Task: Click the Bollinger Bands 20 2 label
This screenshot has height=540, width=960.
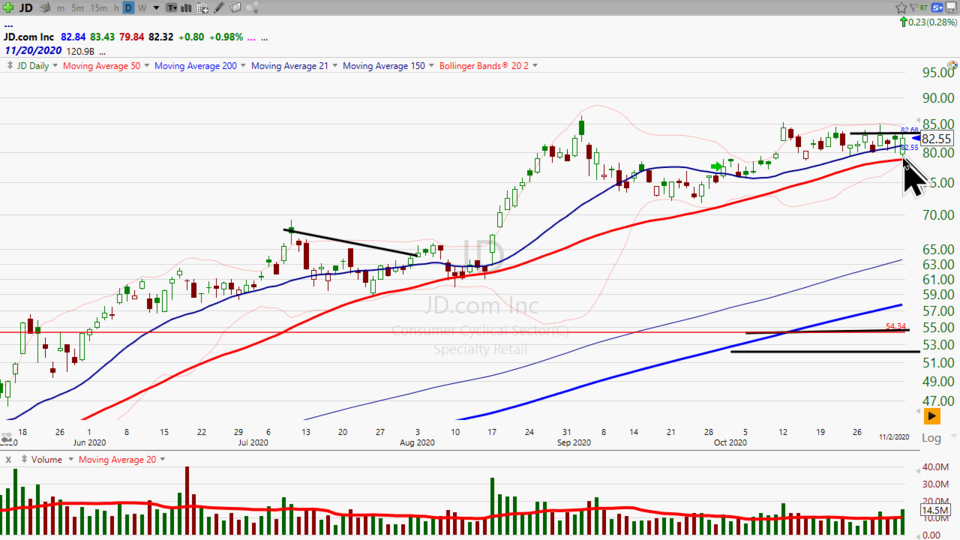Action: (x=484, y=66)
